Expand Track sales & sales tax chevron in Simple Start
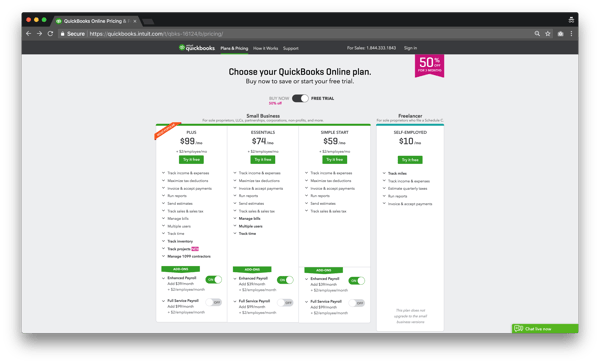The image size is (600, 364). pos(307,211)
